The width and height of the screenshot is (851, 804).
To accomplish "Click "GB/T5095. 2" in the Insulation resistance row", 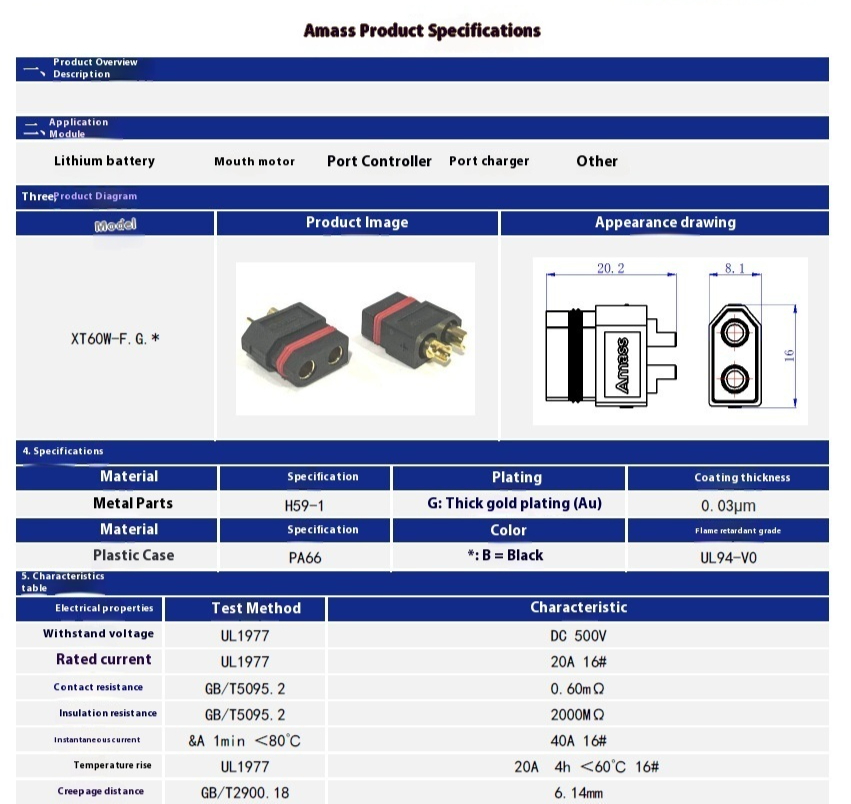I will point(245,714).
